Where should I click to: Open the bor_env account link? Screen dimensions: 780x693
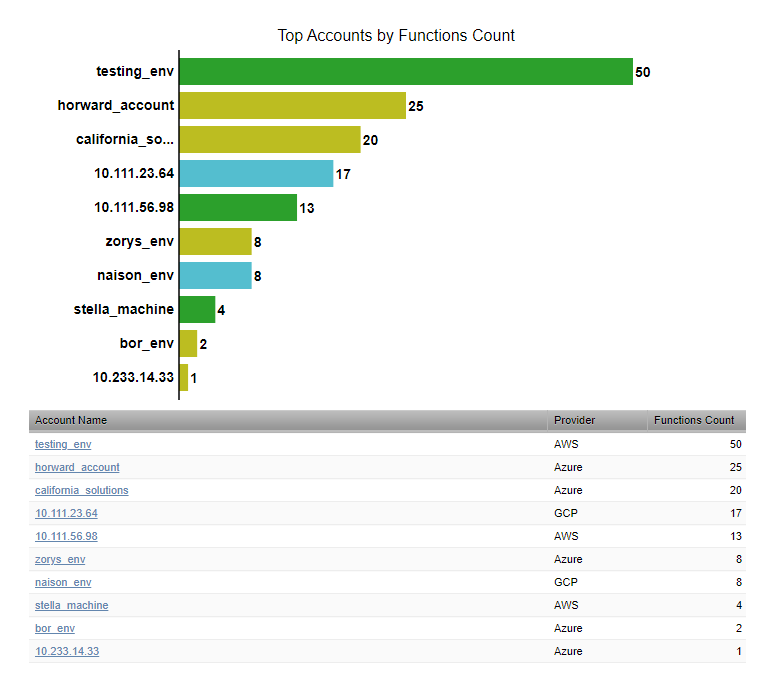pos(55,628)
